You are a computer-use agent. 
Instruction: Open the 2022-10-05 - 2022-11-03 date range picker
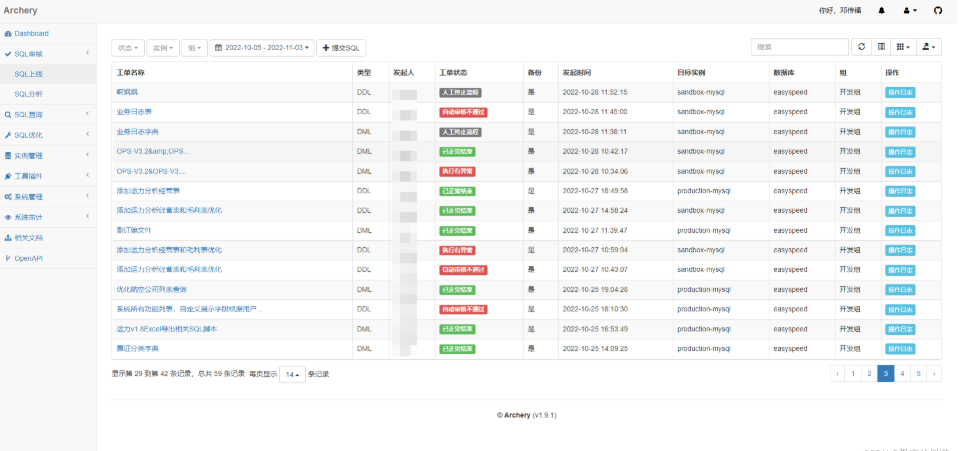pyautogui.click(x=262, y=47)
